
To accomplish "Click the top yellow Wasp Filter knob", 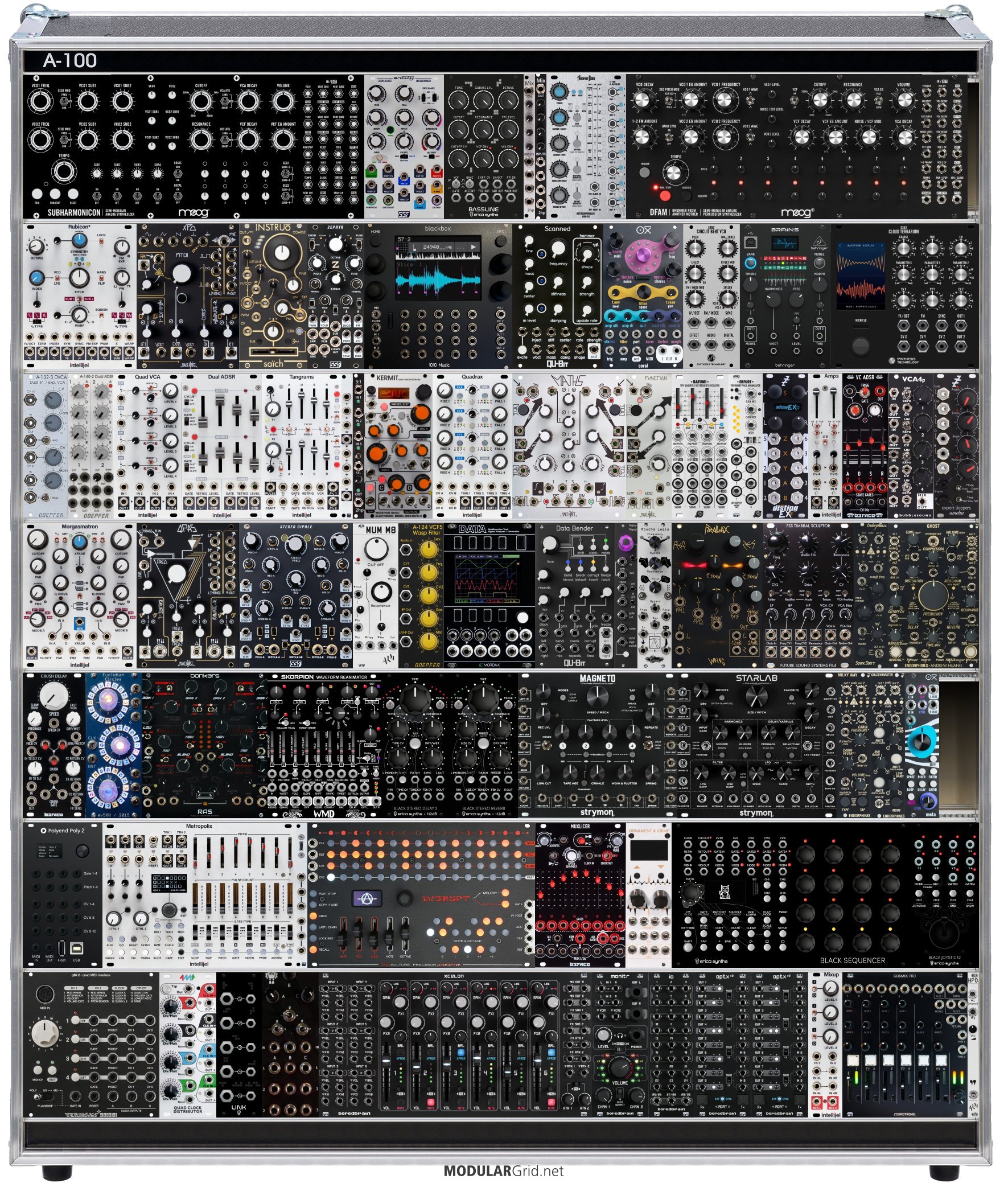I will [x=429, y=549].
